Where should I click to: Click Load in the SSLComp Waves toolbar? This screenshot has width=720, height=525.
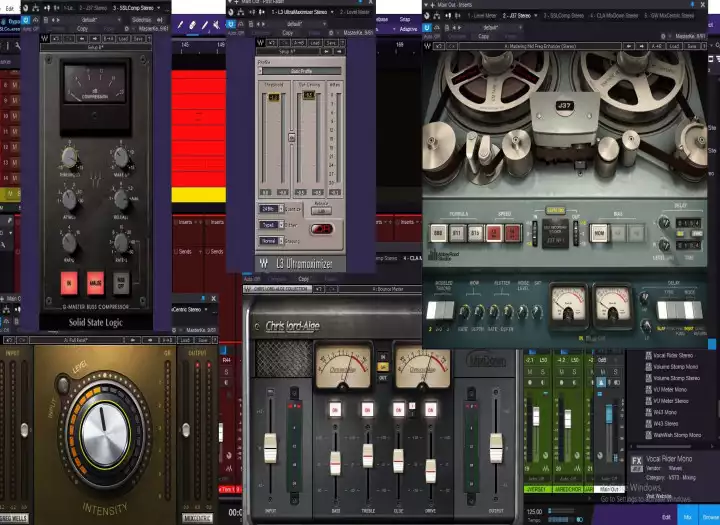123,39
